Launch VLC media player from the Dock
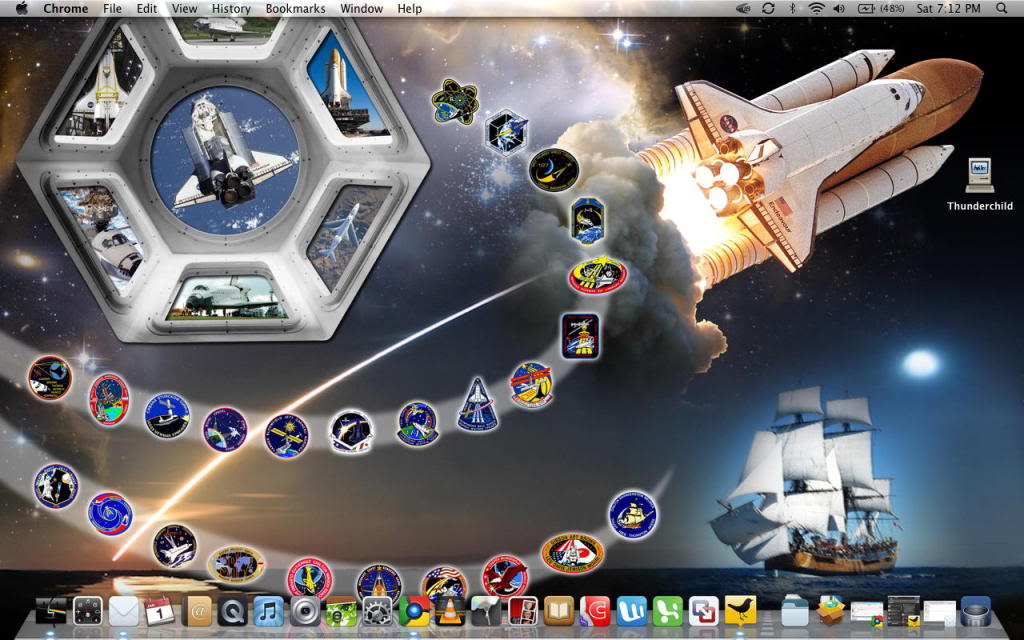The height and width of the screenshot is (640, 1024). pyautogui.click(x=450, y=611)
